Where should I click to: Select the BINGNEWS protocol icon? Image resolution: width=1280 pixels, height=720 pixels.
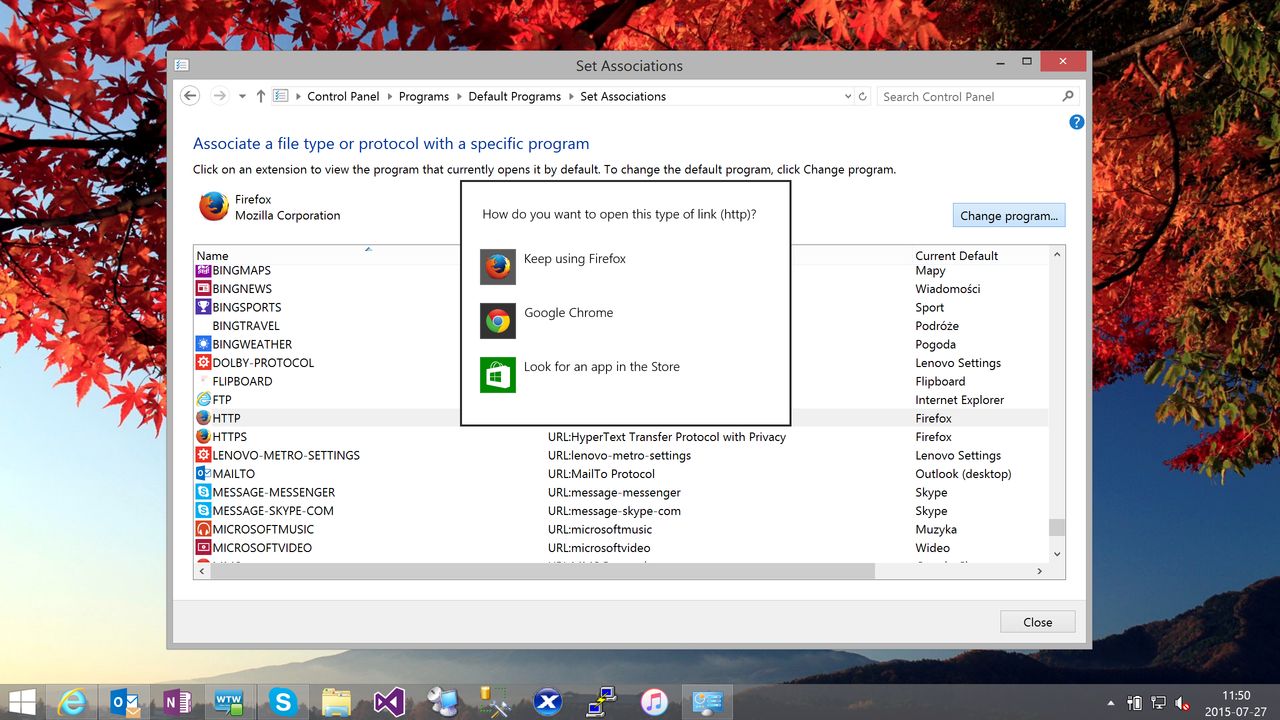coord(203,289)
